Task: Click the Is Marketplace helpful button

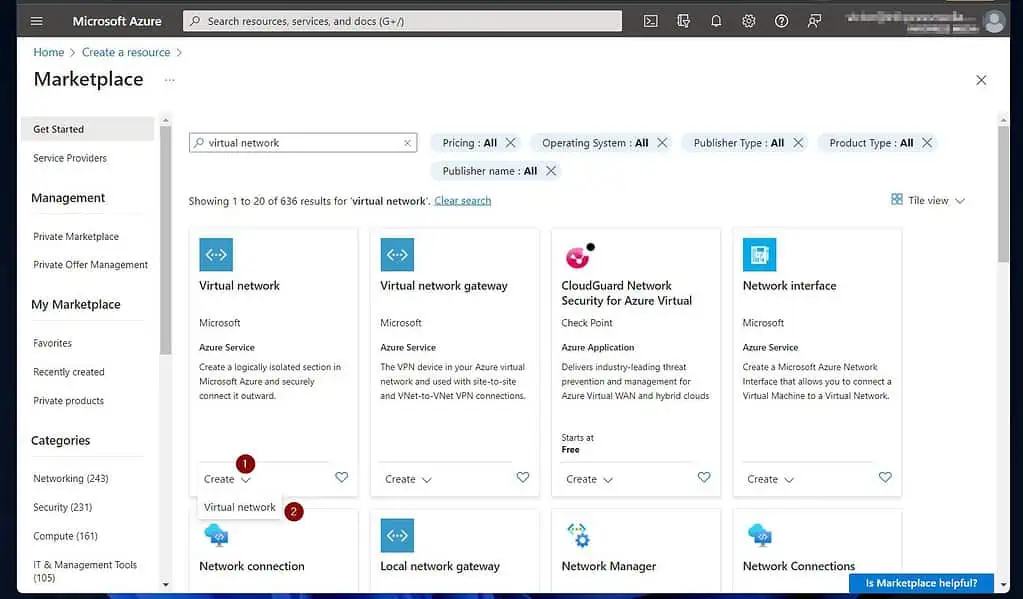Action: click(919, 583)
